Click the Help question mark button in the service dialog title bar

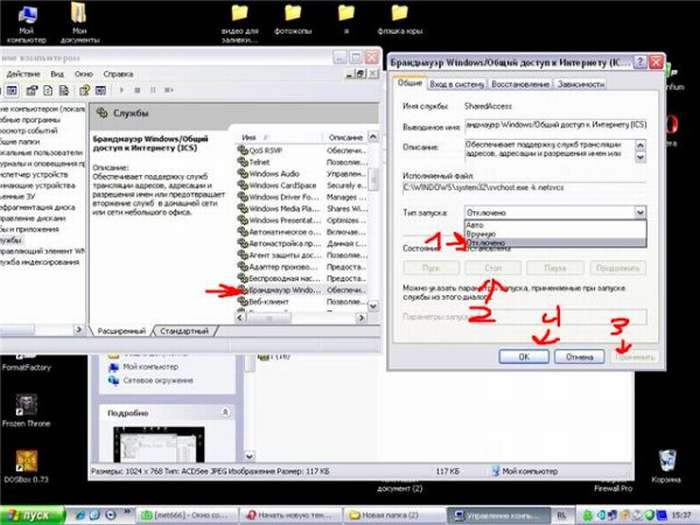[x=640, y=62]
